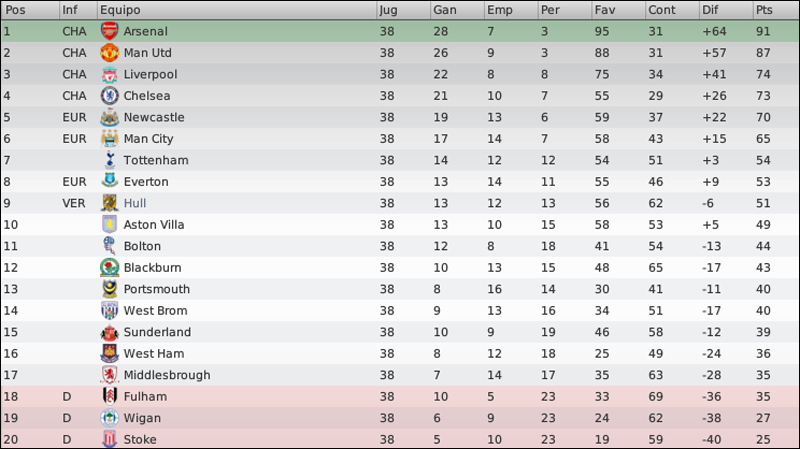
Task: Click the Arsenal club crest icon
Action: tap(109, 31)
